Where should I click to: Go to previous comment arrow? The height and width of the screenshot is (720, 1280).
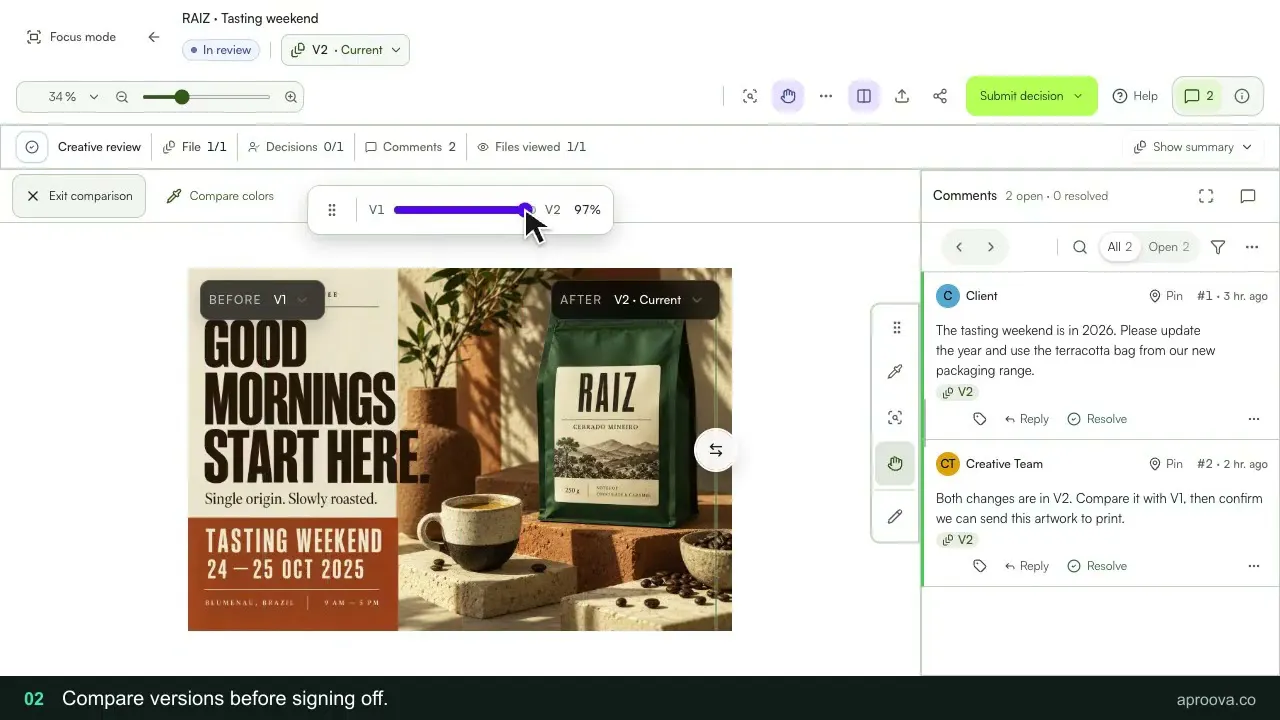click(959, 247)
